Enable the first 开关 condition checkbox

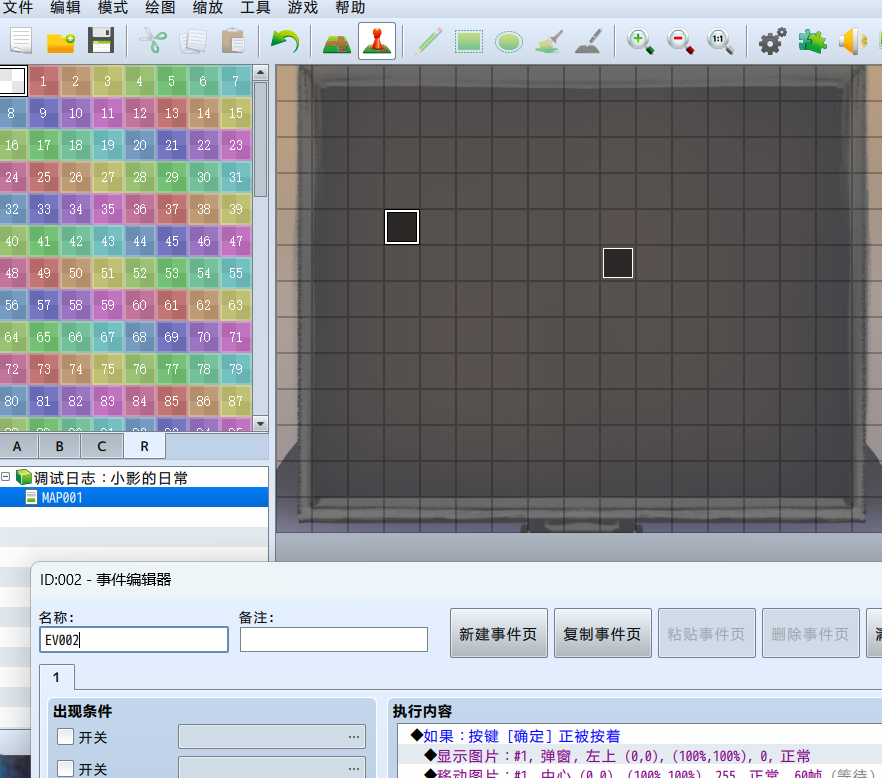[x=65, y=737]
